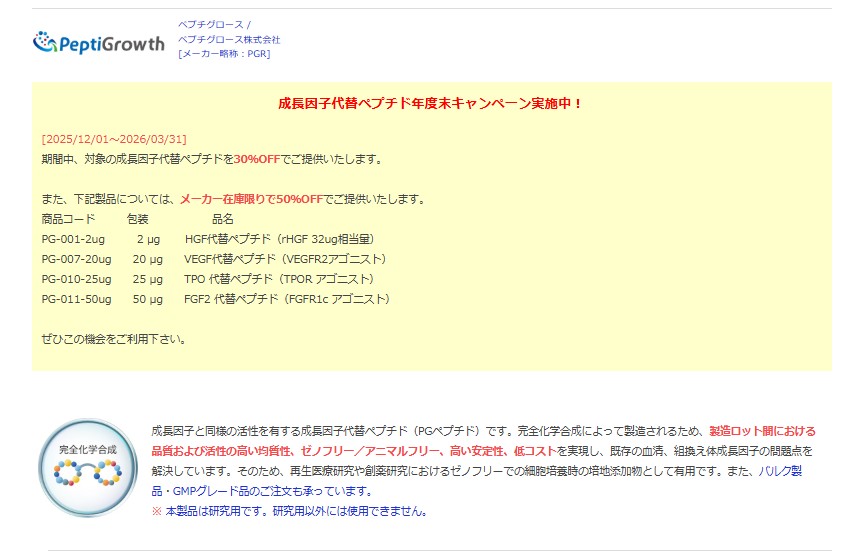The width and height of the screenshot is (850, 556).
Task: Click the PeptiGrowth logo
Action: pos(98,43)
